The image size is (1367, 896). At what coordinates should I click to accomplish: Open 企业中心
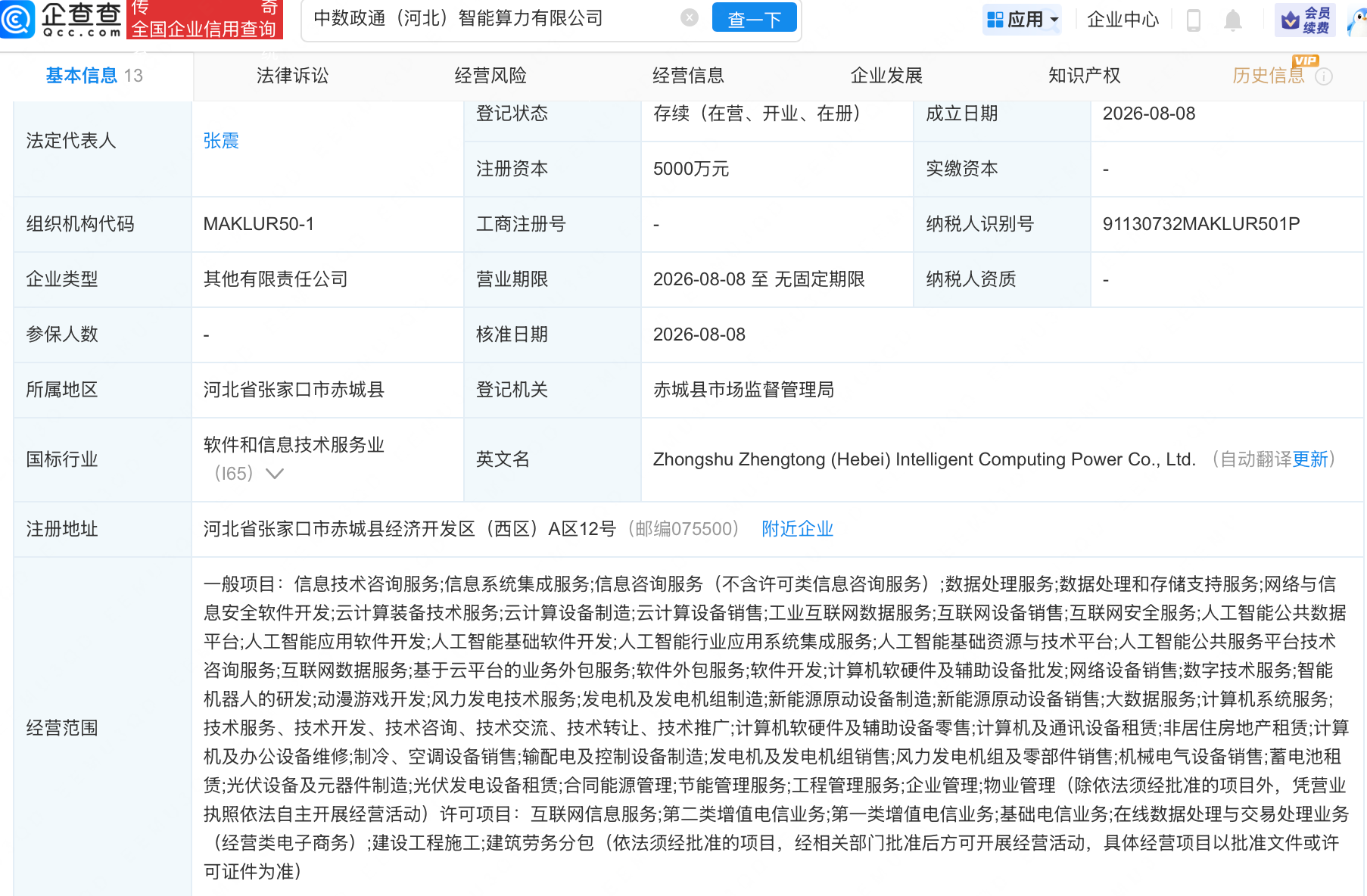coord(1123,20)
